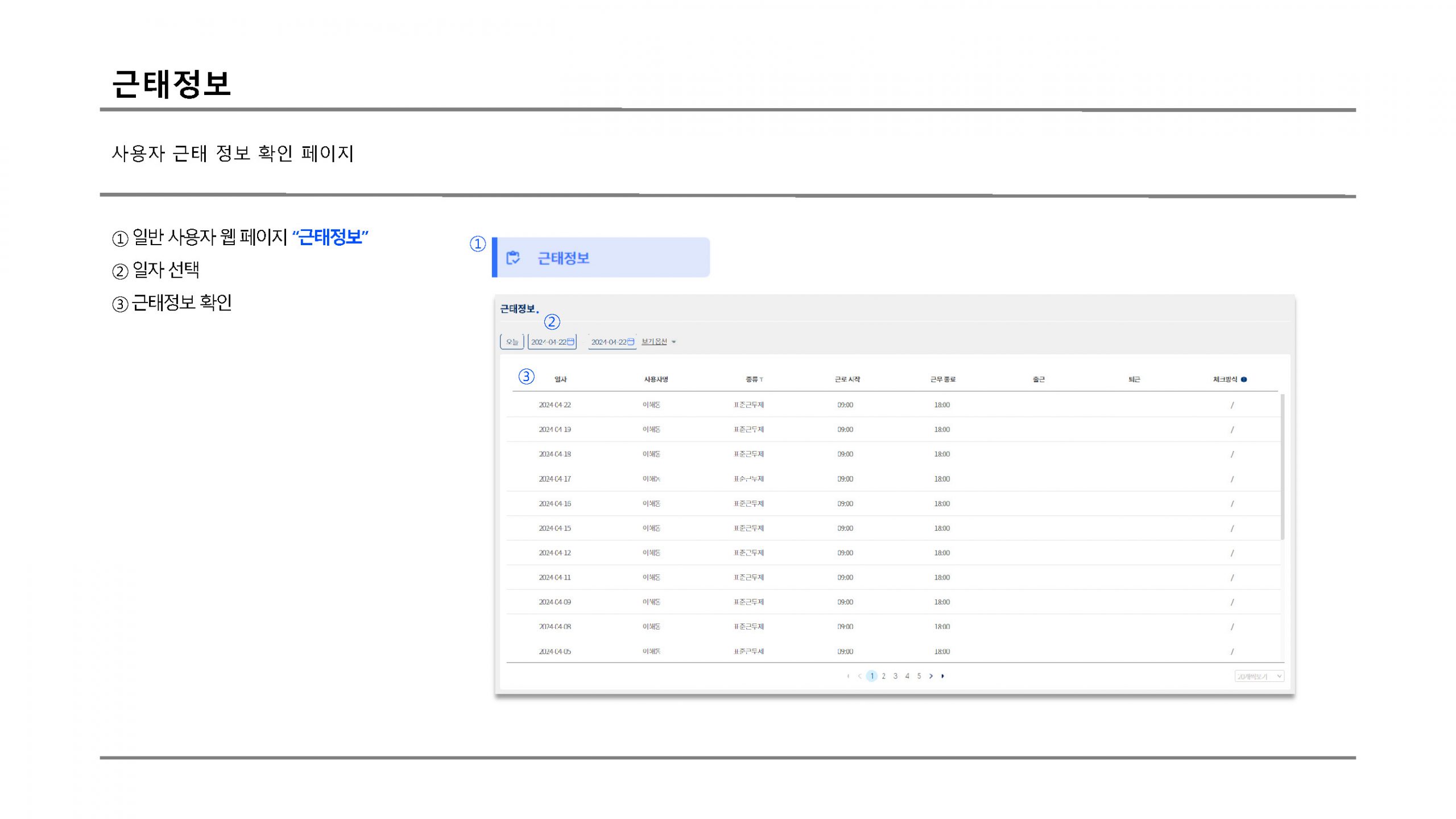Jump to the last page arrow
The width and height of the screenshot is (1456, 819).
pyautogui.click(x=943, y=676)
